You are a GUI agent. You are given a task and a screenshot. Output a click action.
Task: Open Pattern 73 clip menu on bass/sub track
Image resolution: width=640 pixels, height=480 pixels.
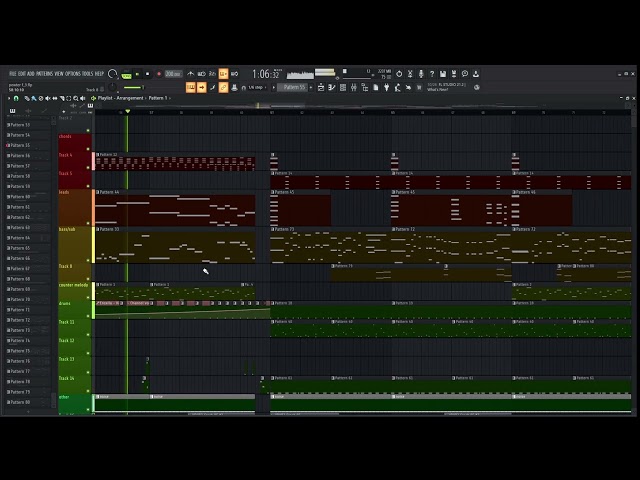point(273,229)
